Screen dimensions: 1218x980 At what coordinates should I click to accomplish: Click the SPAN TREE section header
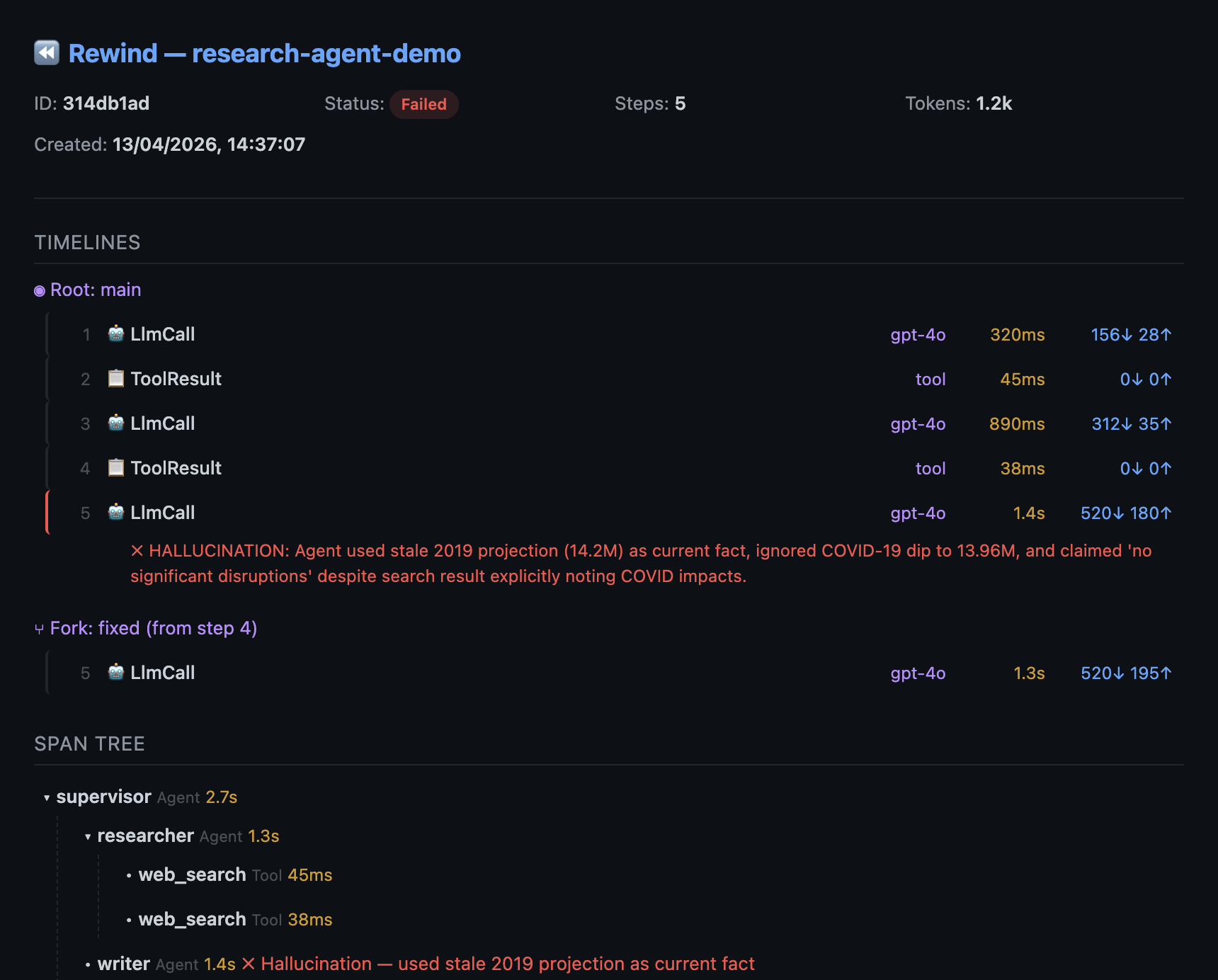point(90,743)
